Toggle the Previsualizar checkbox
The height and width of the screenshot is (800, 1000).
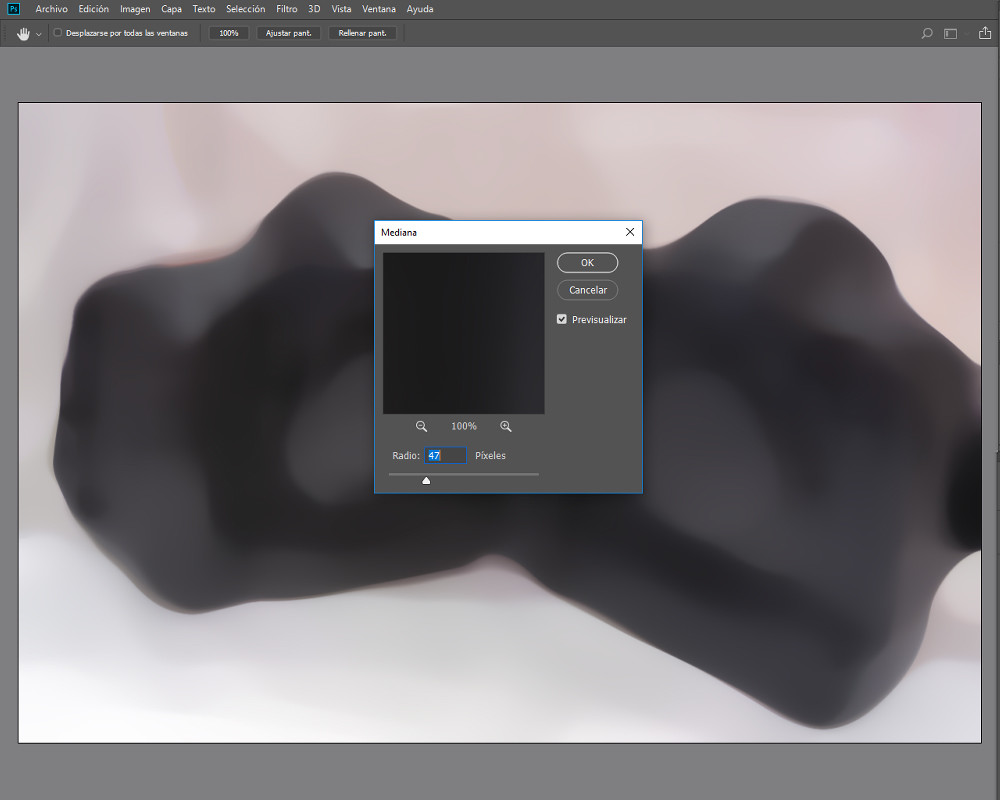(562, 319)
